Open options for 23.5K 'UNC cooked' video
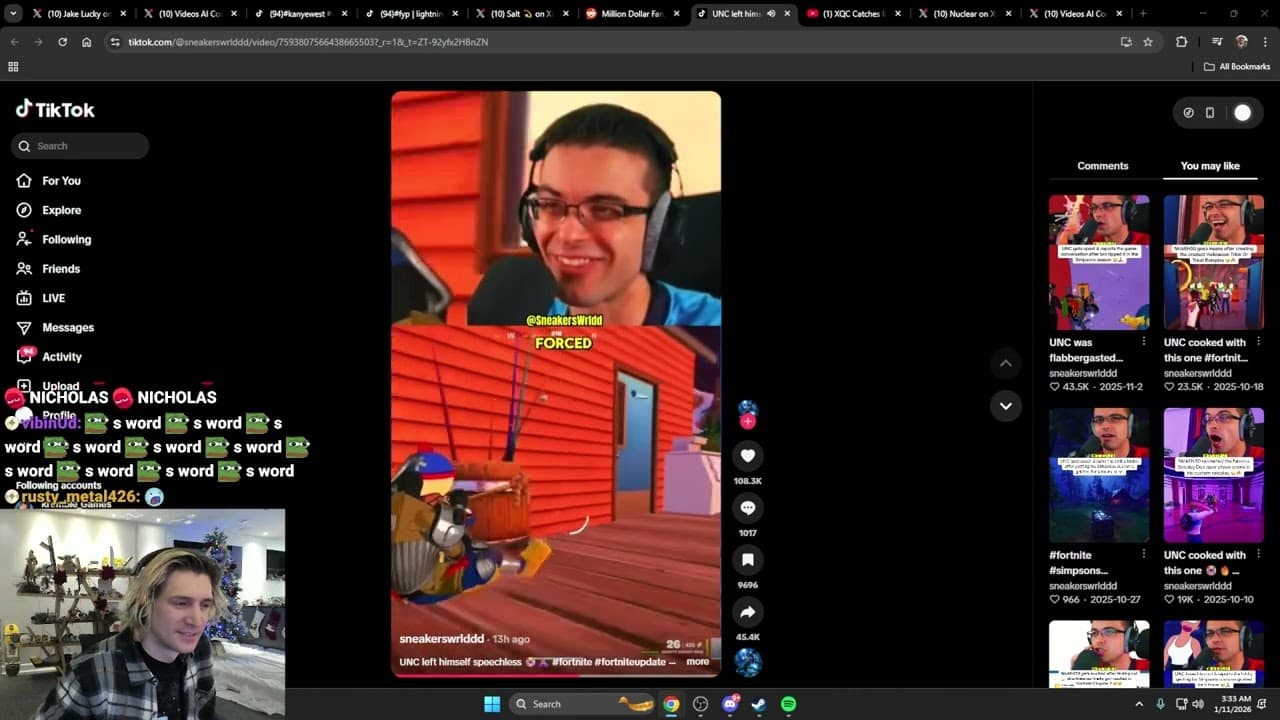Viewport: 1280px width, 720px height. (1258, 342)
